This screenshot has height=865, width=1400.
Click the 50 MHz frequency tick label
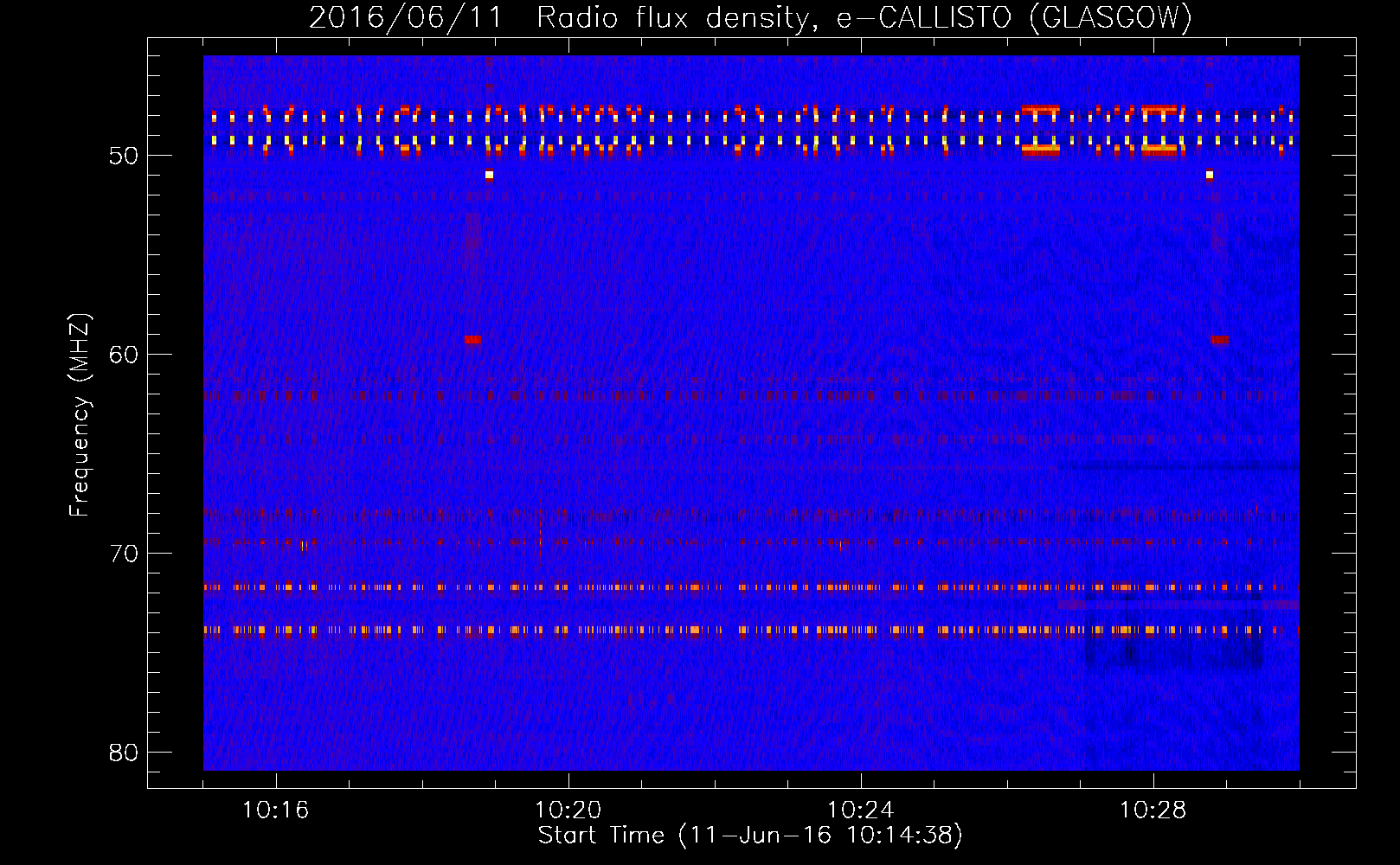point(124,156)
